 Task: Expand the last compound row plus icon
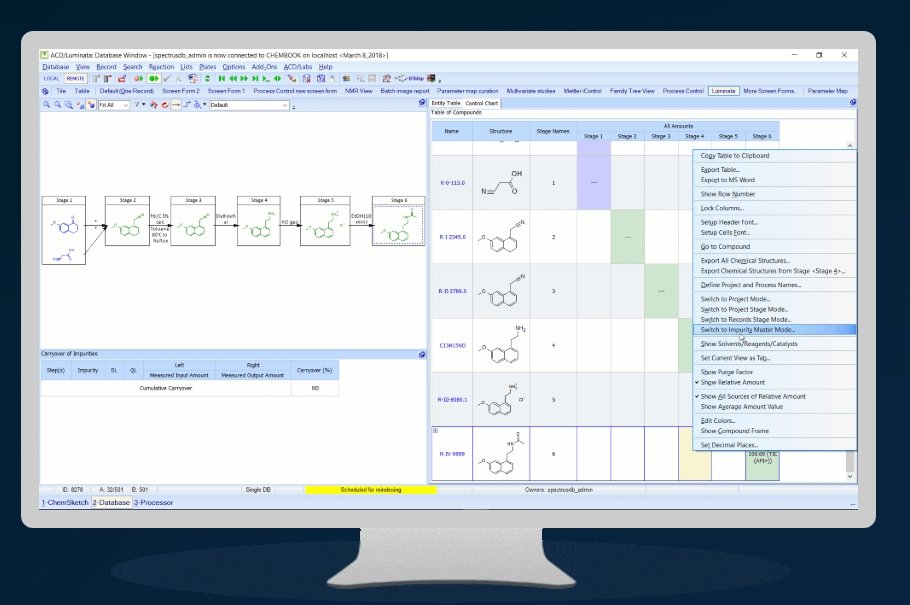(x=435, y=430)
